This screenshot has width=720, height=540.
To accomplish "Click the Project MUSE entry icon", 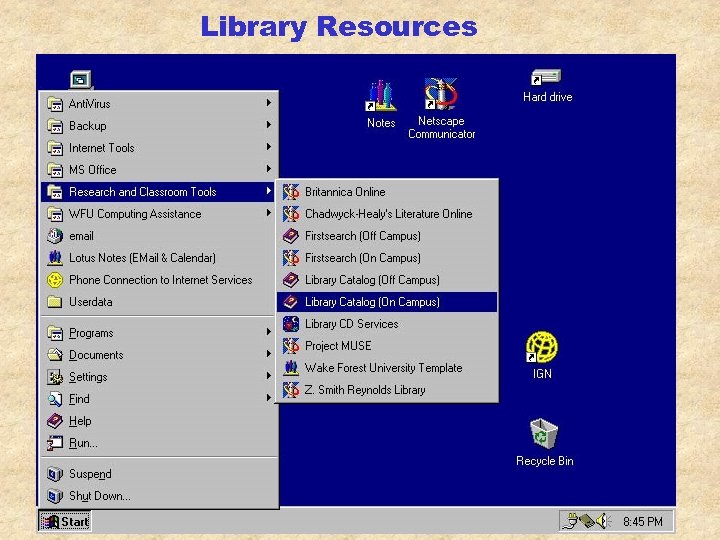I will pos(291,346).
